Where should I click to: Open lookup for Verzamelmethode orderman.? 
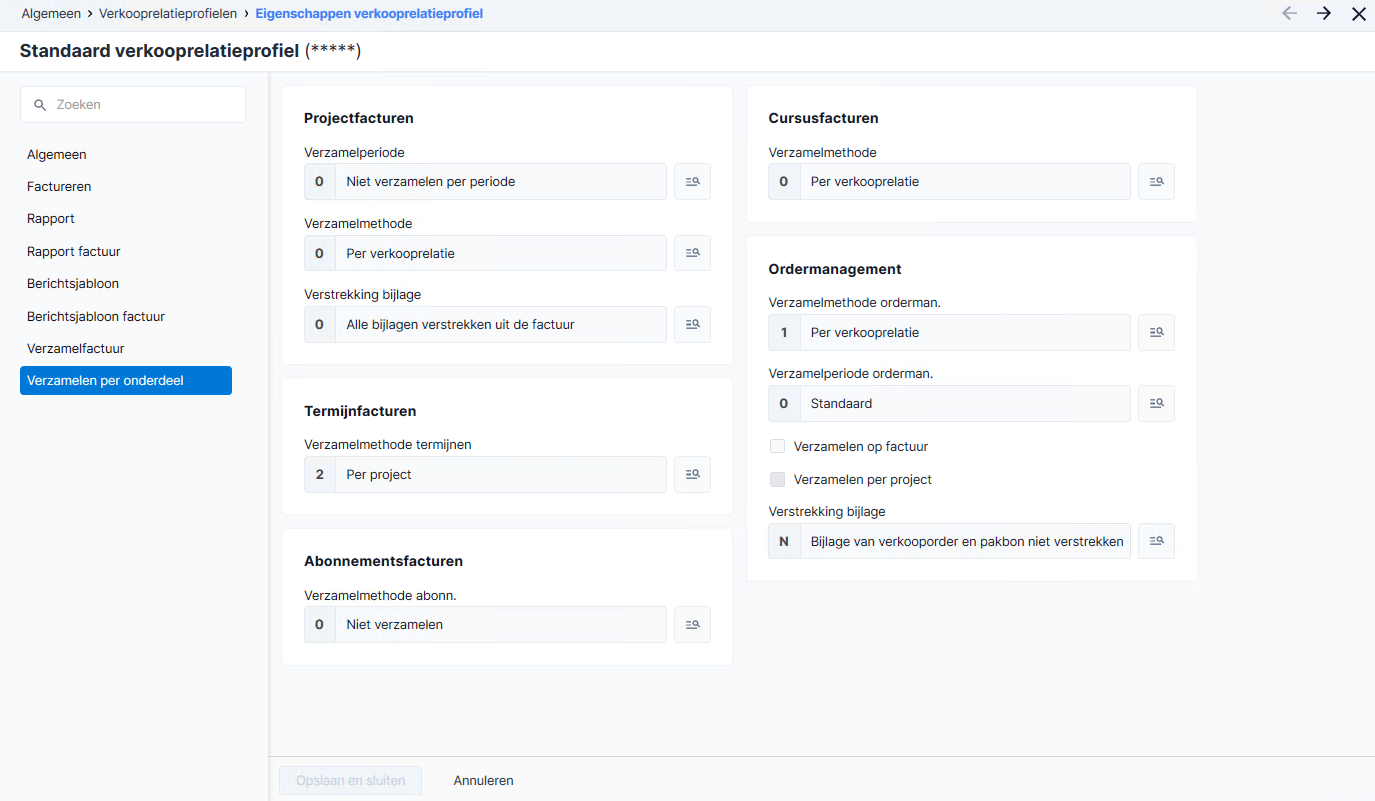[1156, 332]
